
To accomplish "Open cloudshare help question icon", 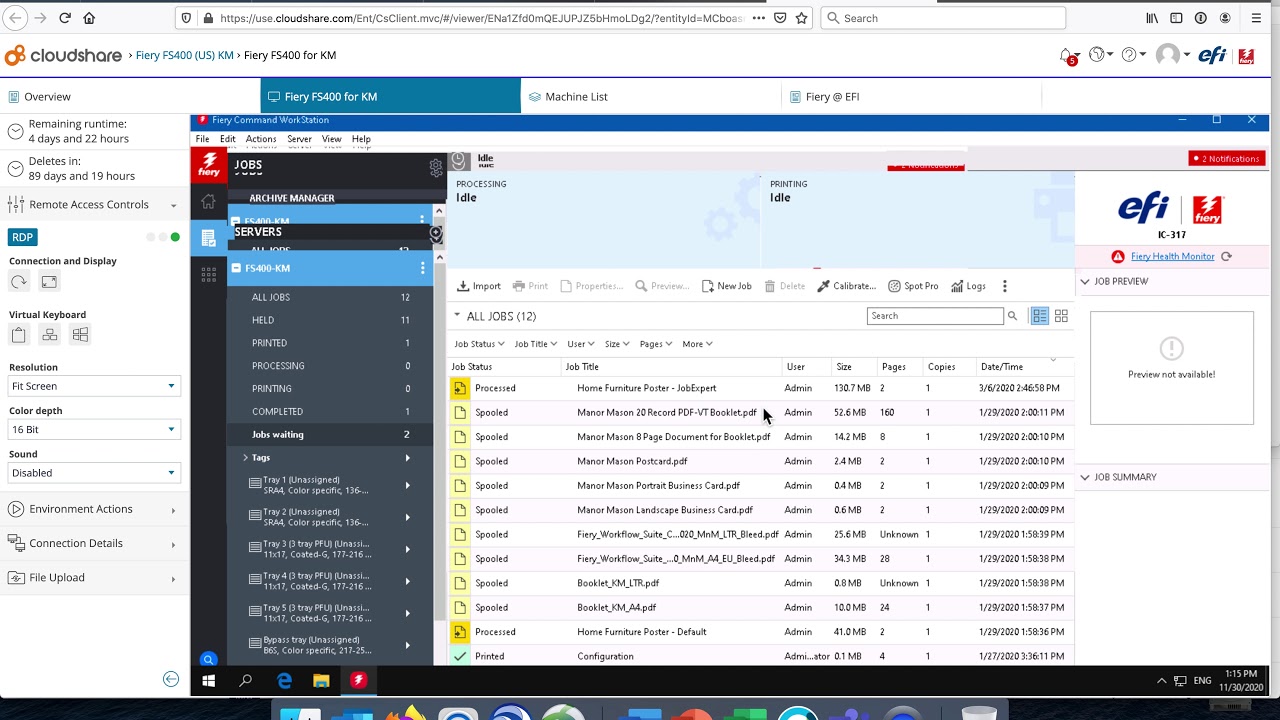I will [x=1130, y=55].
